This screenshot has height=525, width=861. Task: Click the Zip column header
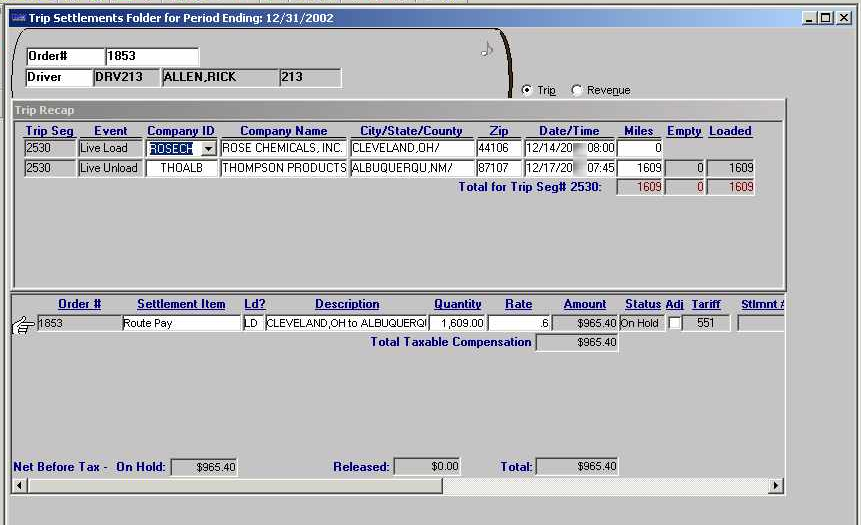pos(499,131)
